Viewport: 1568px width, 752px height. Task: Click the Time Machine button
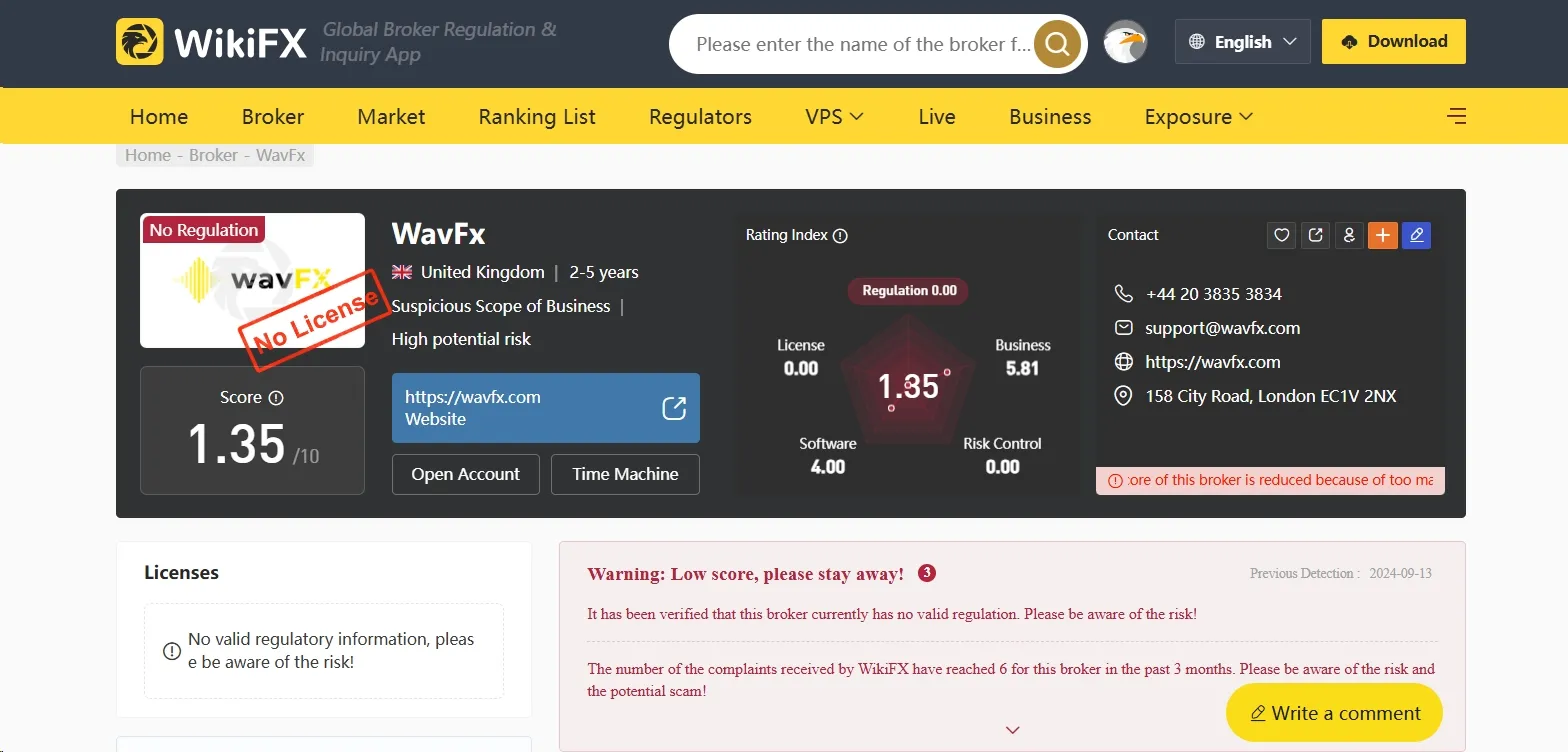tap(625, 474)
